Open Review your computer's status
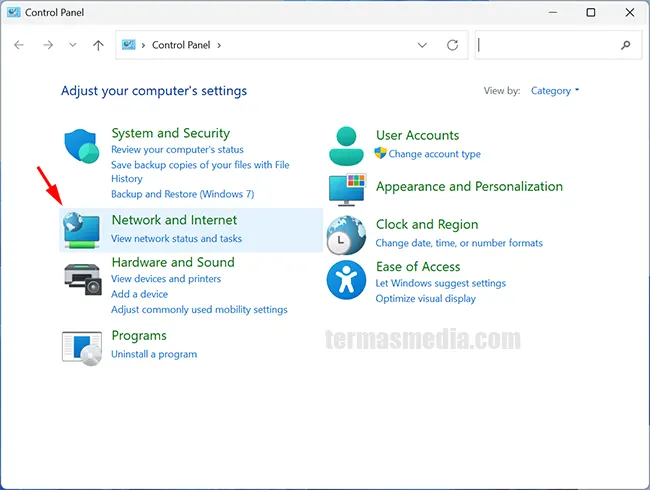650x490 pixels. coord(177,149)
